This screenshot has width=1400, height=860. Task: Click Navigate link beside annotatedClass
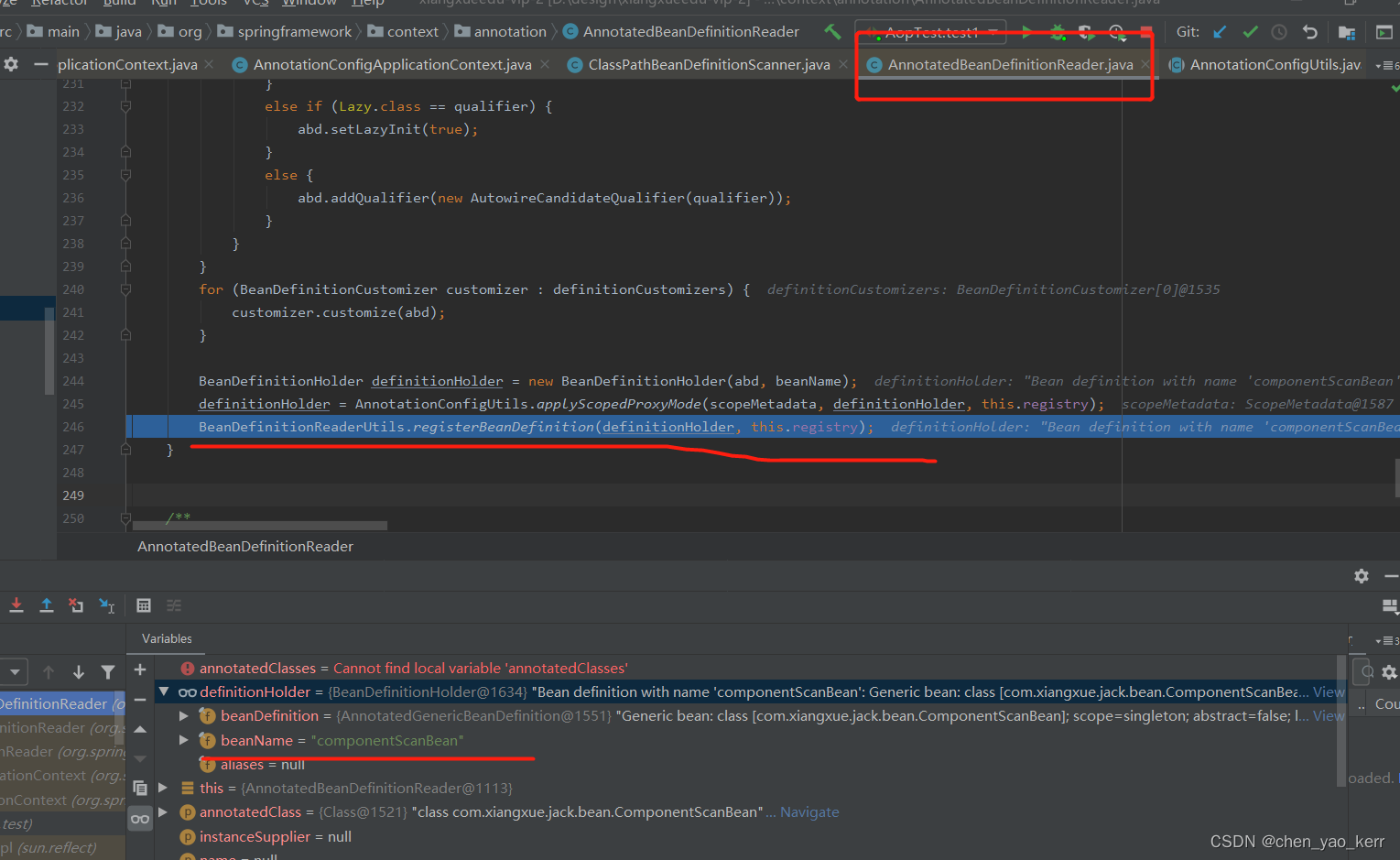point(809,812)
